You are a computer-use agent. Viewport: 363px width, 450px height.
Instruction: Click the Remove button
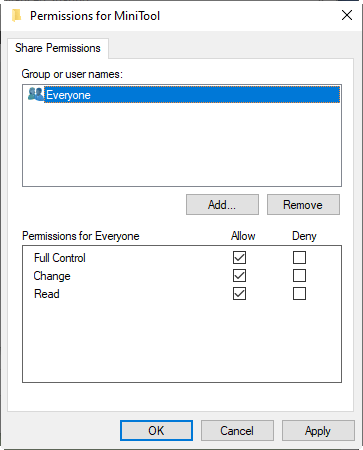click(x=303, y=205)
